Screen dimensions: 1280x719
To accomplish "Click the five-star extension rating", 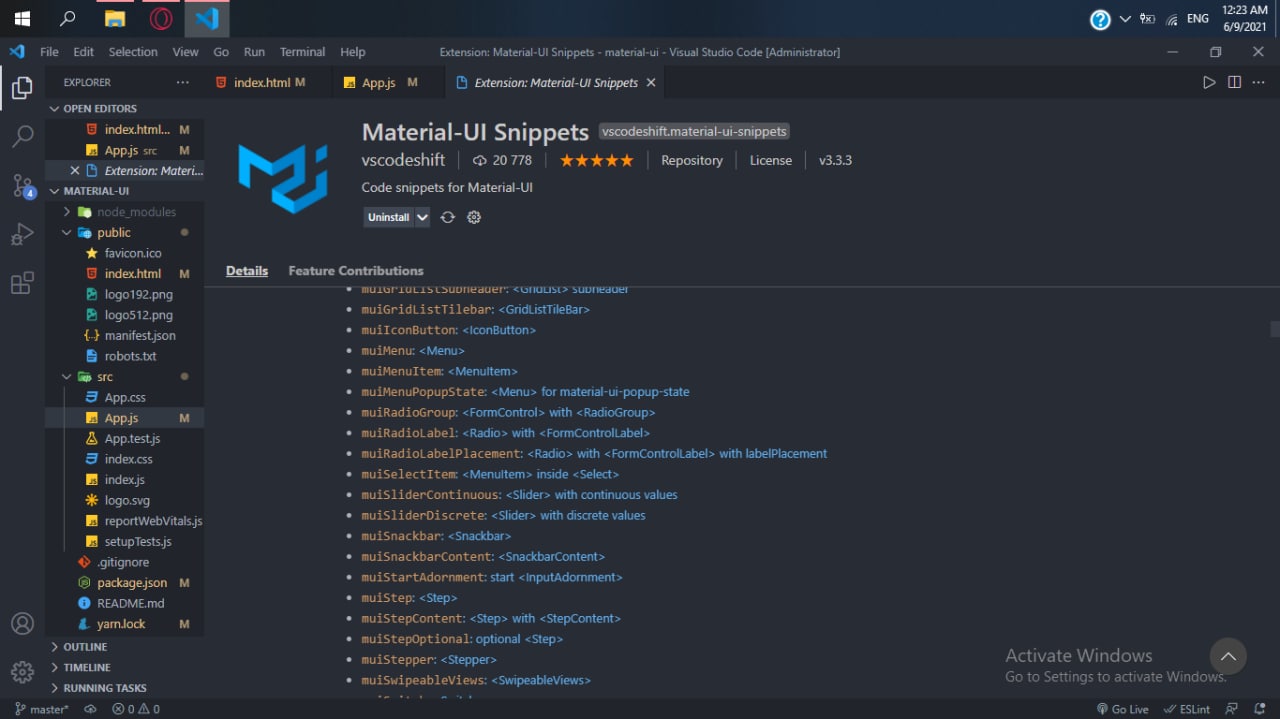I will point(596,160).
